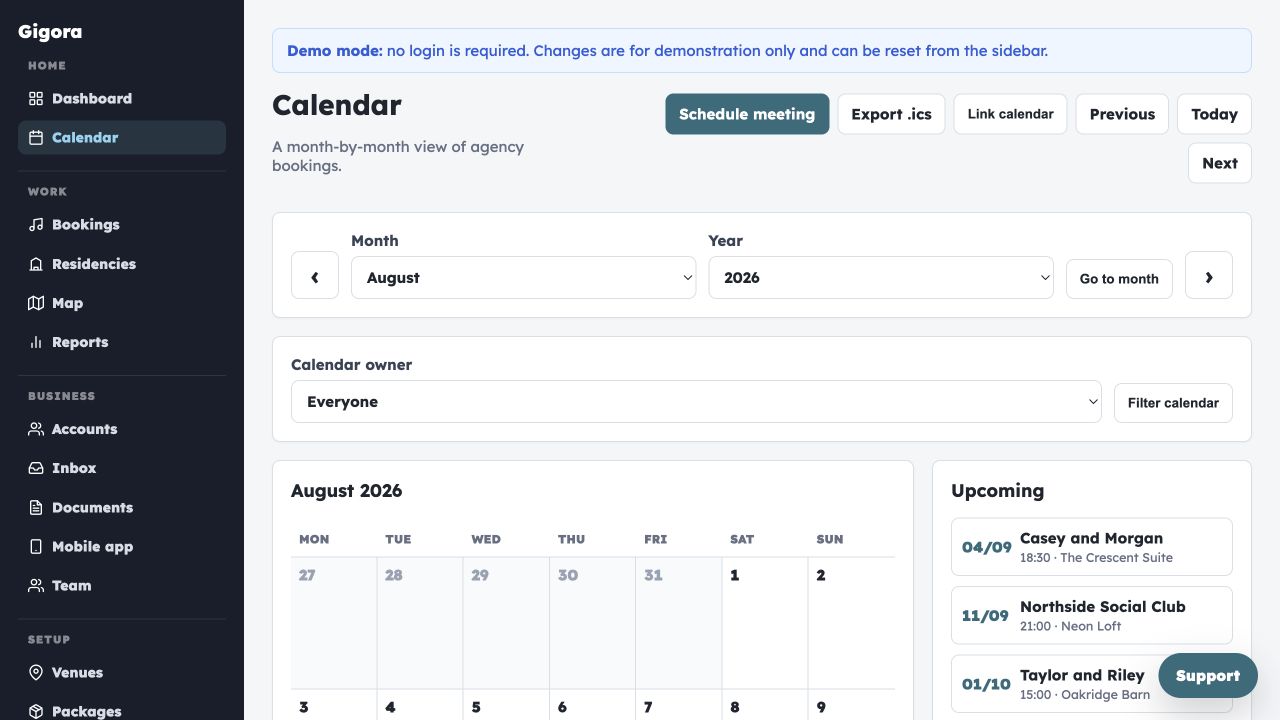Click the Link calendar button
1280x720 pixels.
click(x=1010, y=114)
